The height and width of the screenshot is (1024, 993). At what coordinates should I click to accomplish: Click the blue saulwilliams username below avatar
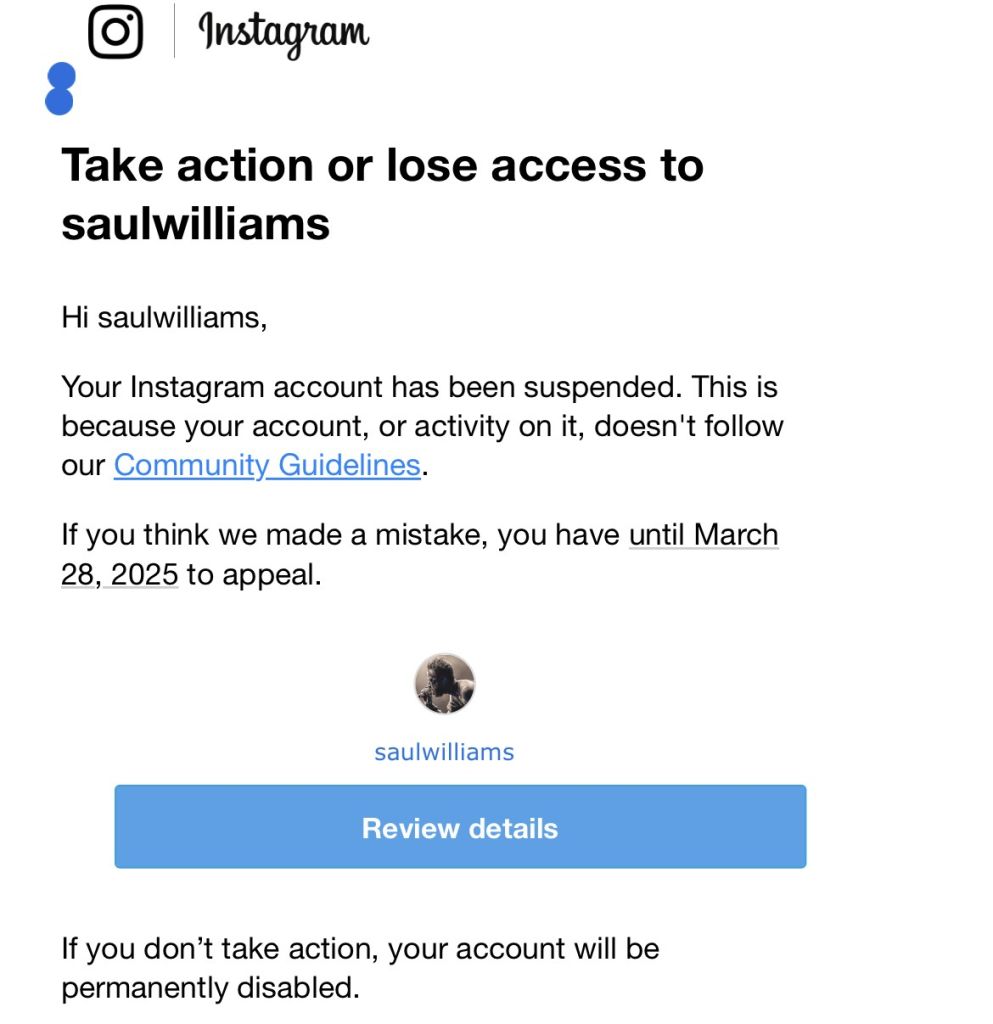pos(445,752)
